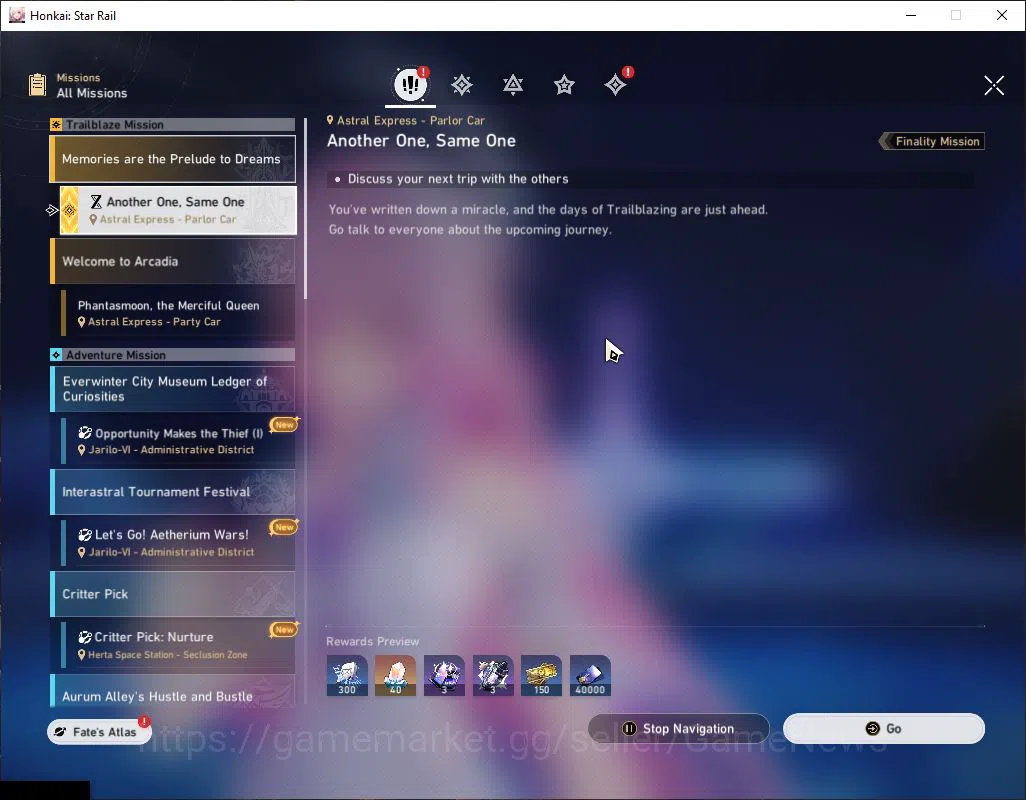
Task: Collapse Everwinter City Museum Ledger of Curiosities
Action: pos(173,389)
